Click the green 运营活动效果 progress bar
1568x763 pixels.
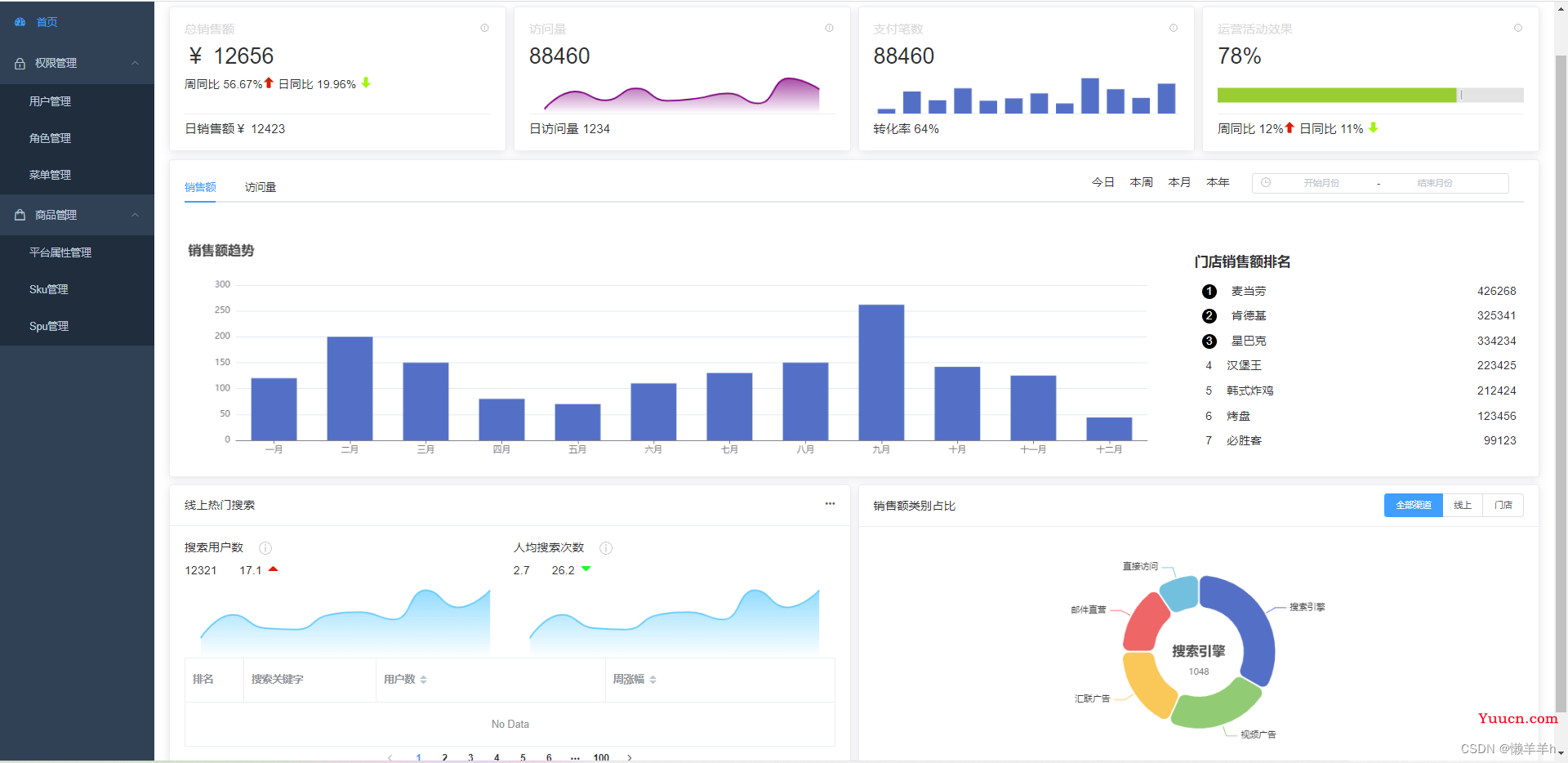[1336, 96]
